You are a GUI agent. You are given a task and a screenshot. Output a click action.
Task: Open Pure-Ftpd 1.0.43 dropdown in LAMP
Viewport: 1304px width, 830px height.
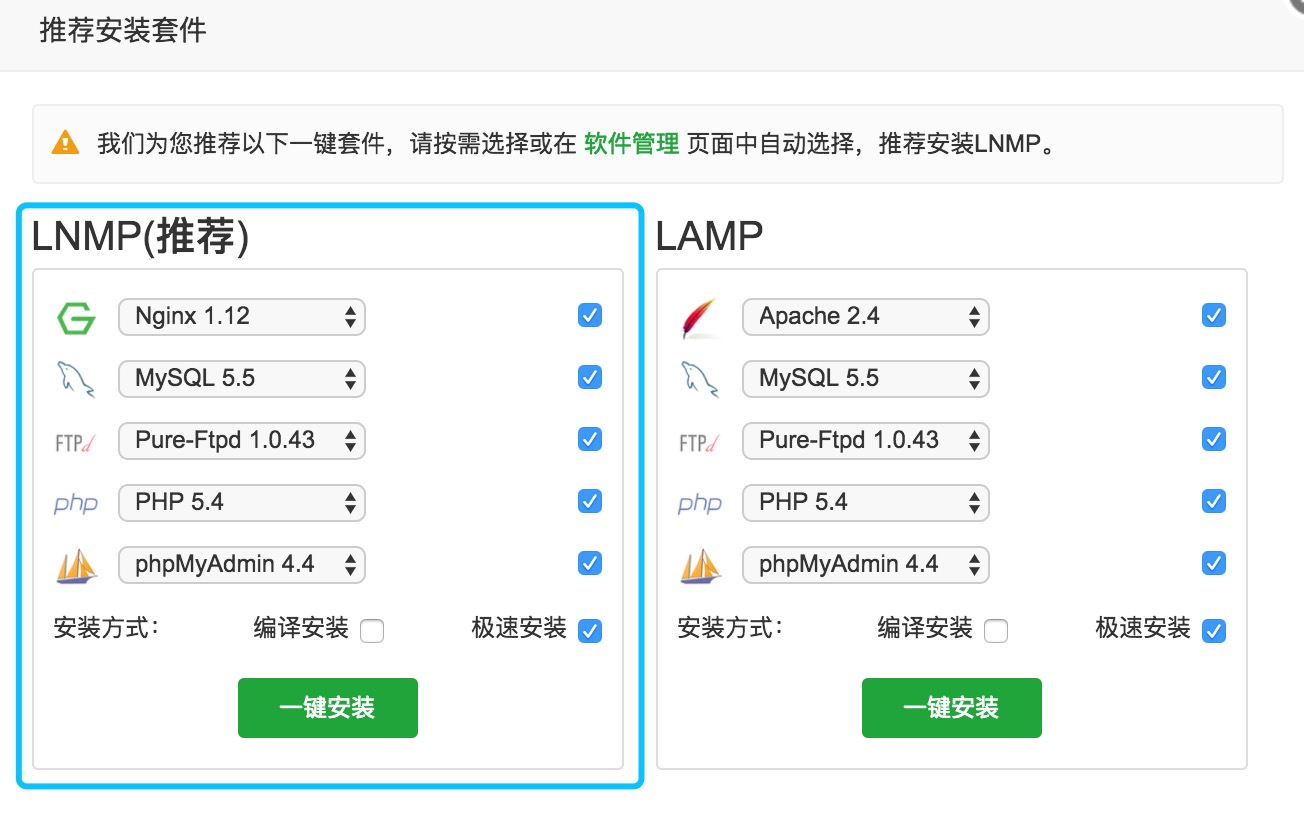(x=866, y=441)
